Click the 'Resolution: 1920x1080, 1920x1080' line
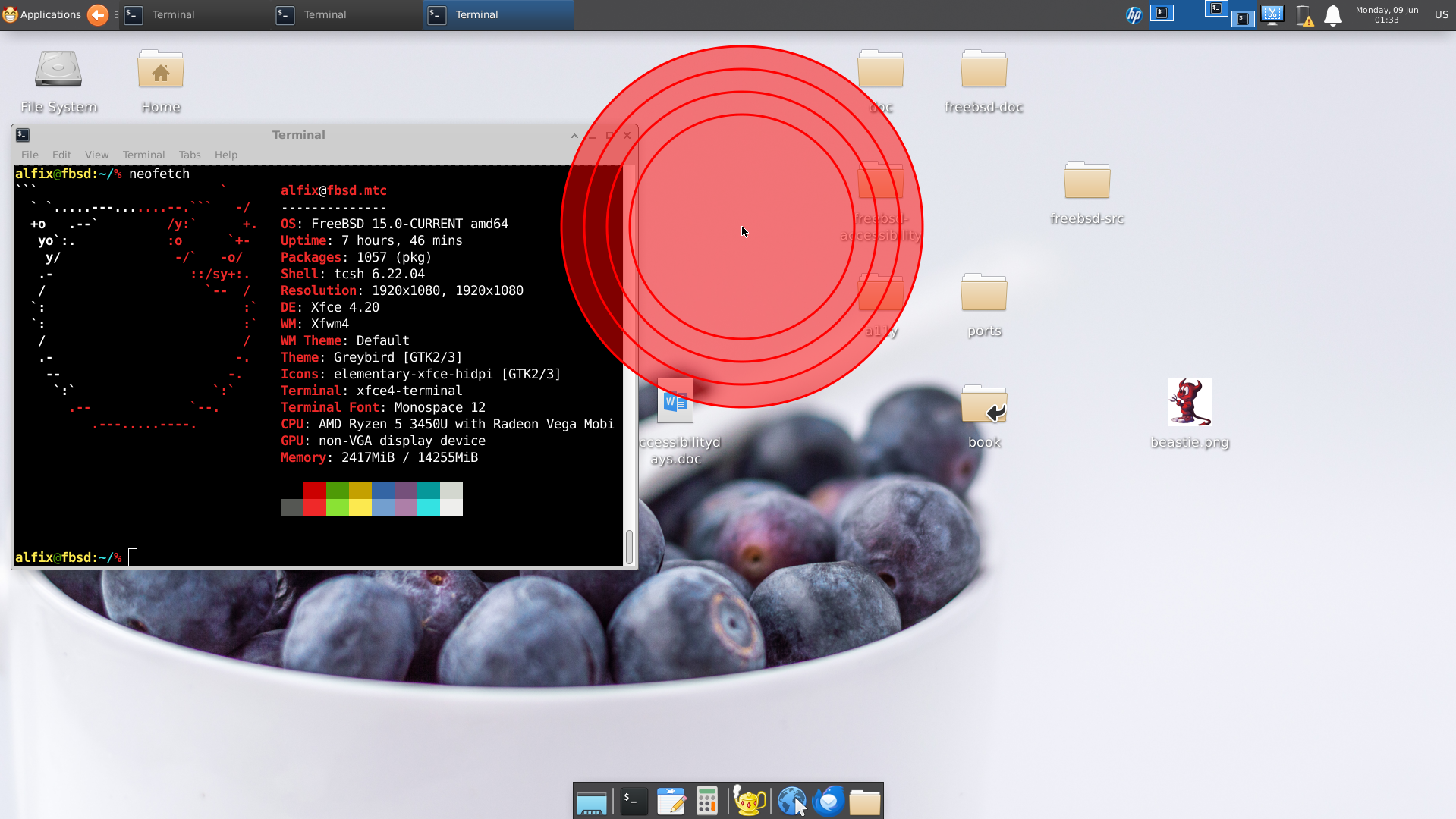The height and width of the screenshot is (819, 1456). tap(402, 290)
